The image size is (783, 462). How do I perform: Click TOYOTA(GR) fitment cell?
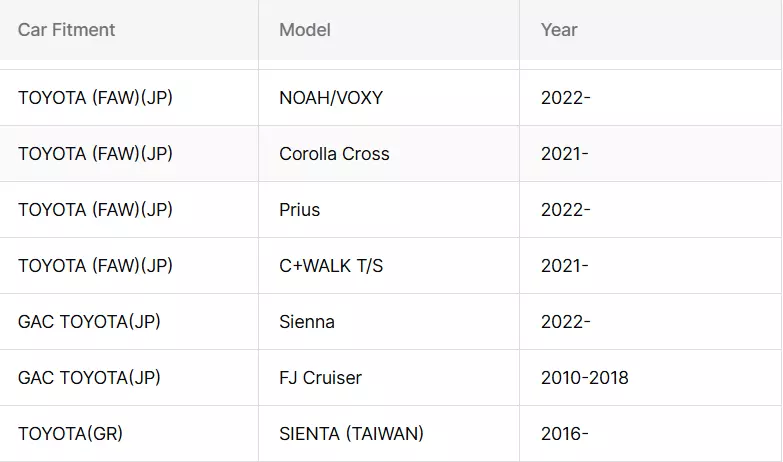[129, 434]
